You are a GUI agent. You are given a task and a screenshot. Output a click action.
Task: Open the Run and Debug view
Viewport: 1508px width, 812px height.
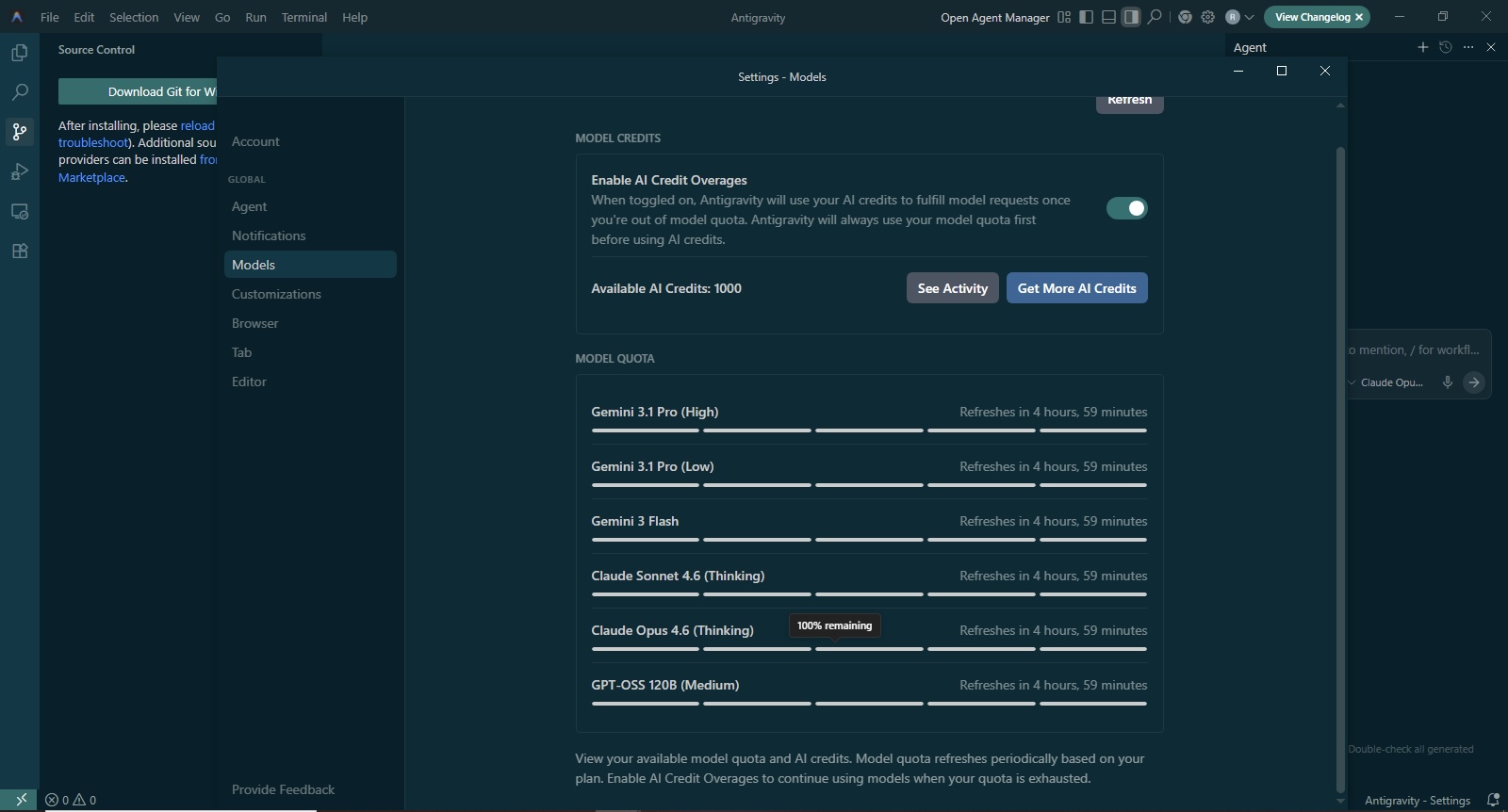point(19,171)
